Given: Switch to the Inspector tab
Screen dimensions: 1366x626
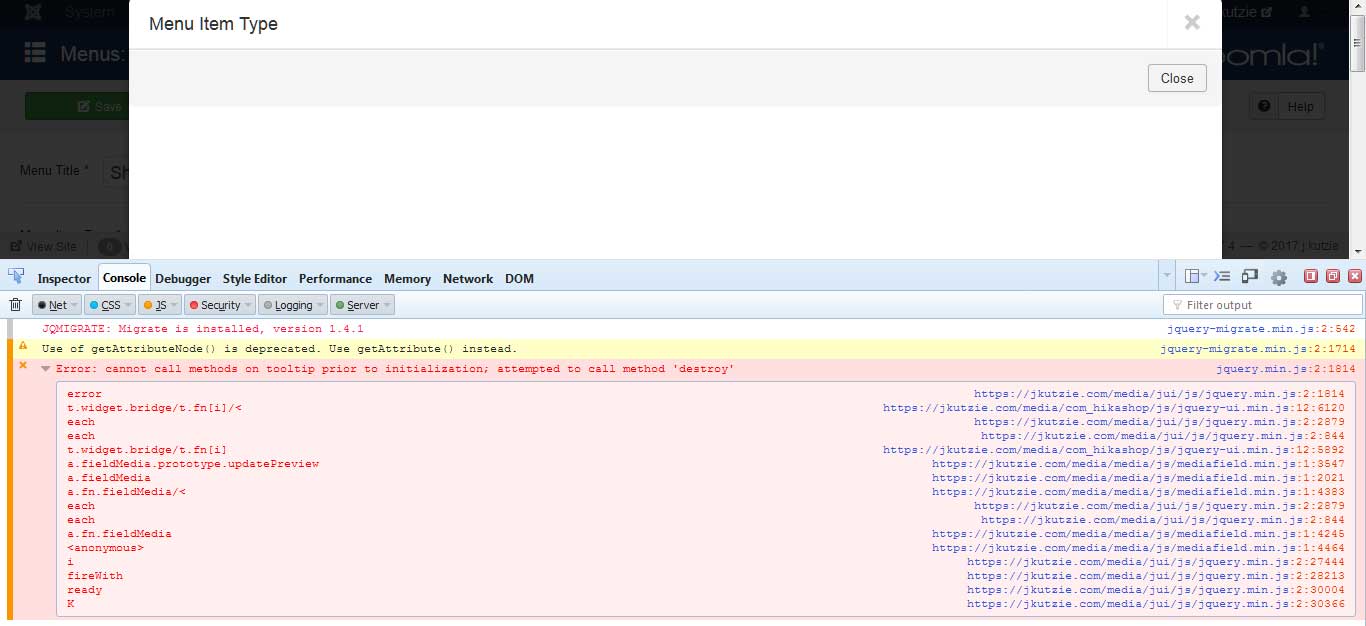Looking at the screenshot, I should click(x=64, y=279).
